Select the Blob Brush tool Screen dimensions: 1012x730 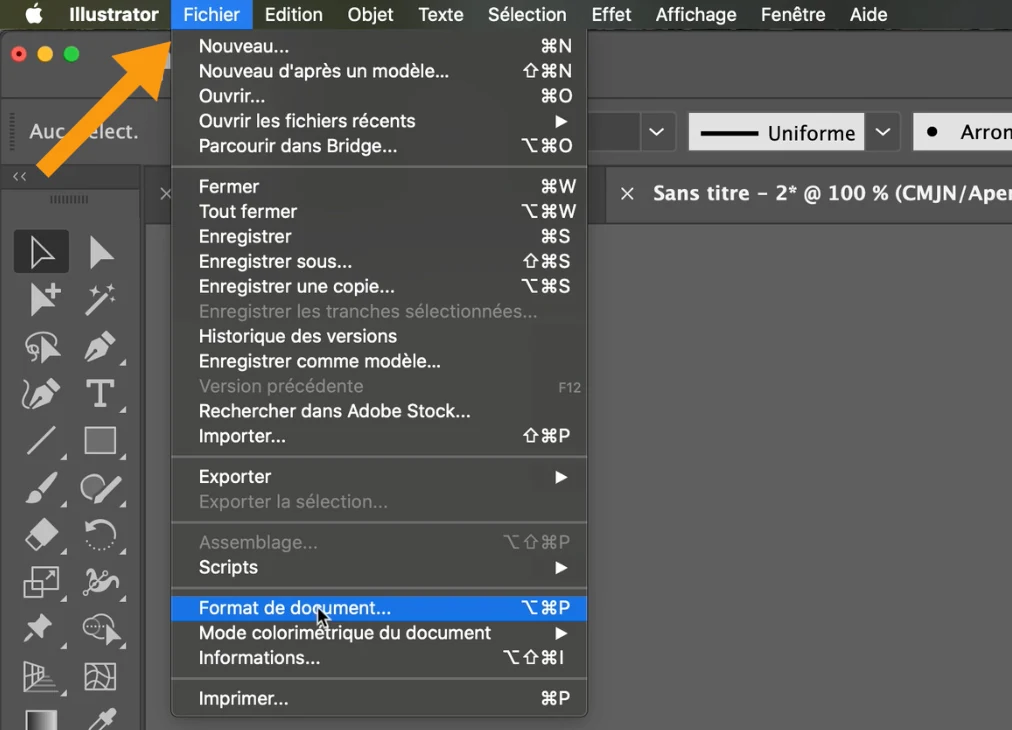tap(101, 489)
